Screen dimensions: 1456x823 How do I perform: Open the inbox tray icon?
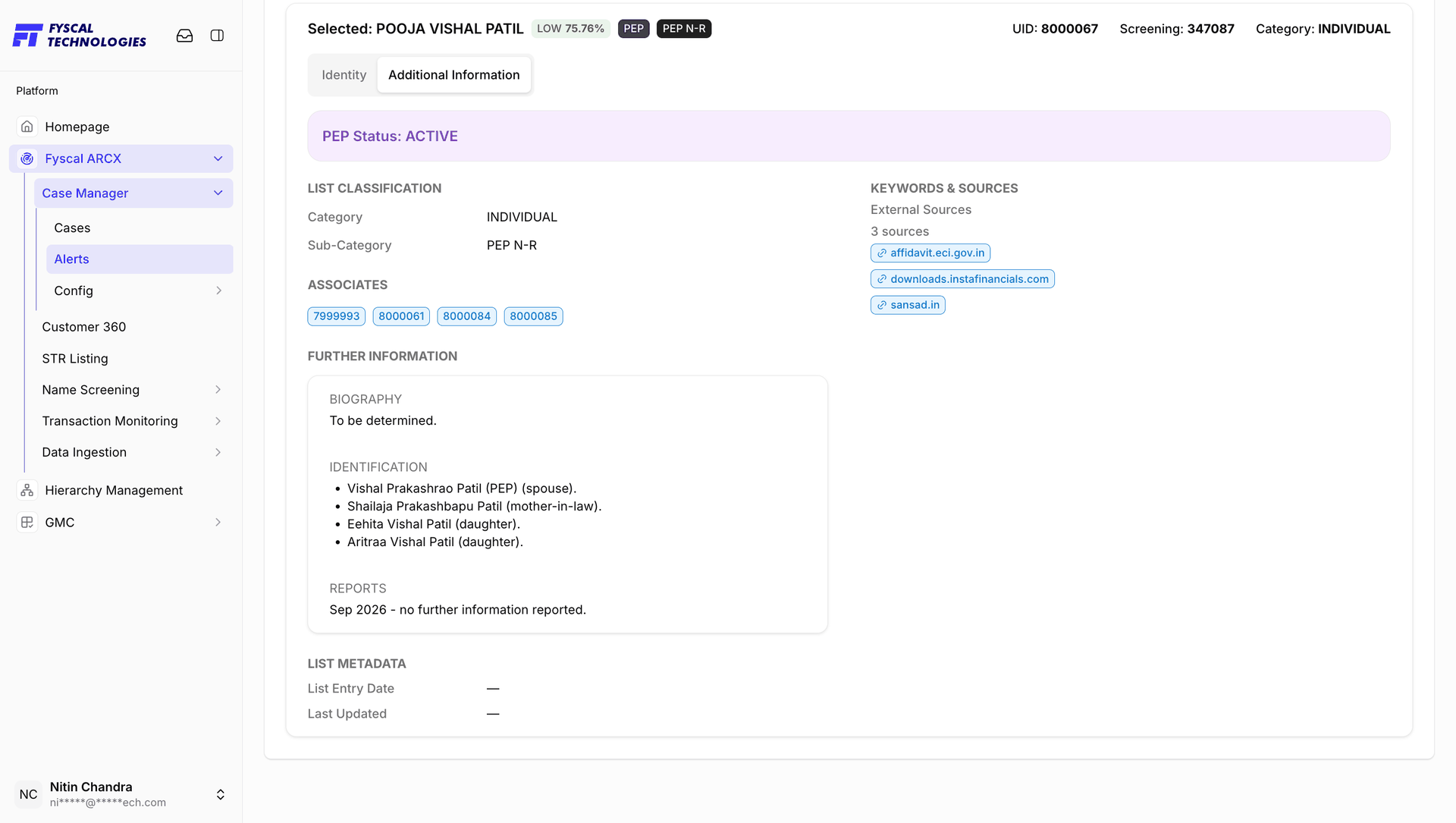tap(184, 36)
